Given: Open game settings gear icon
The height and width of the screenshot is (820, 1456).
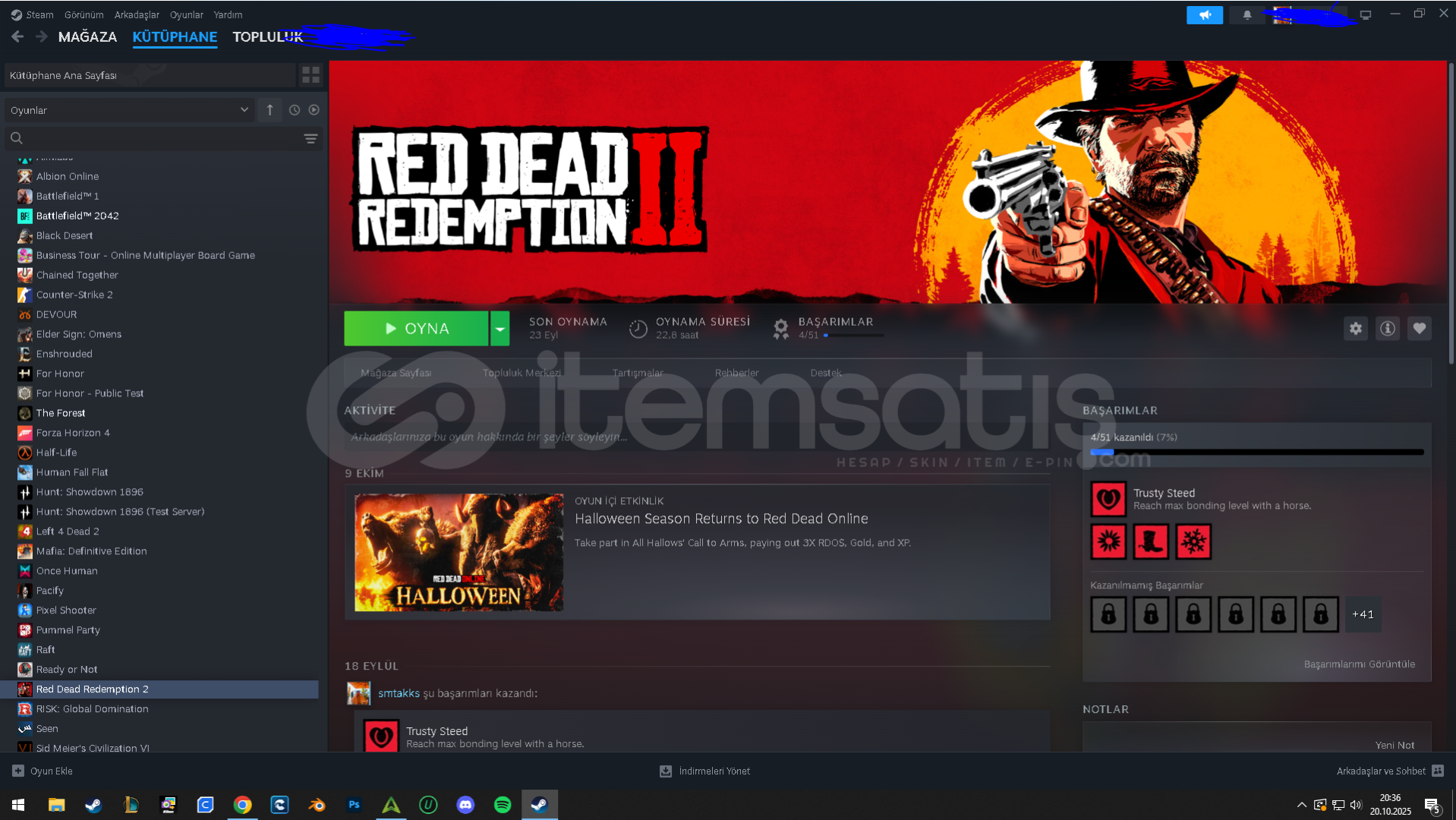Looking at the screenshot, I should (x=1355, y=328).
